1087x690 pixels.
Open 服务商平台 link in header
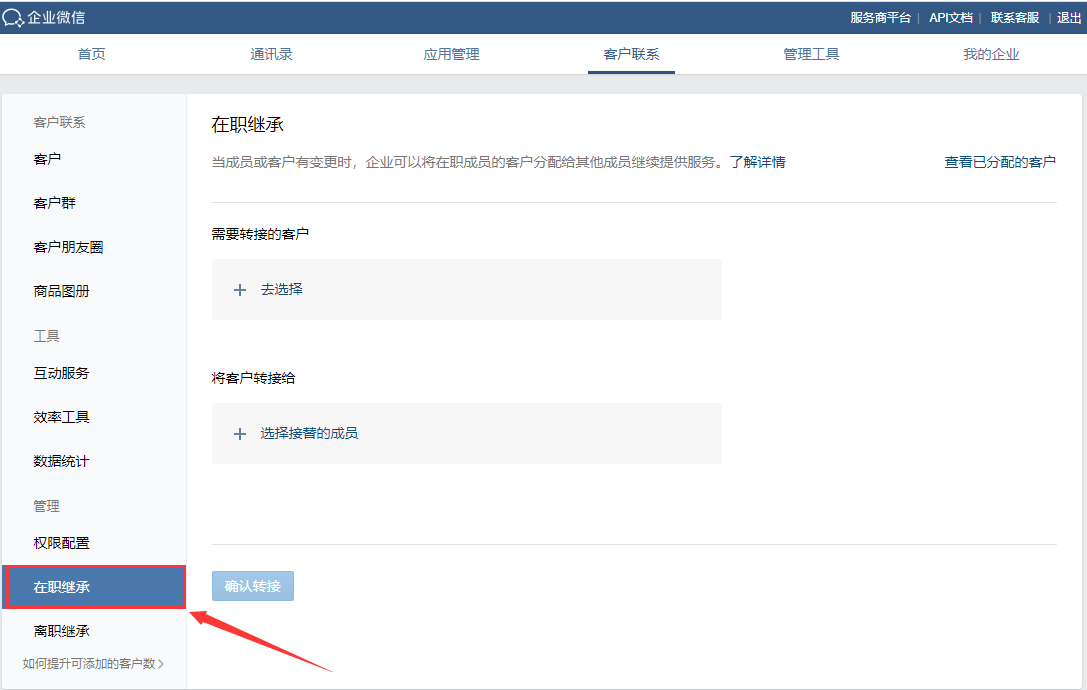click(x=880, y=18)
